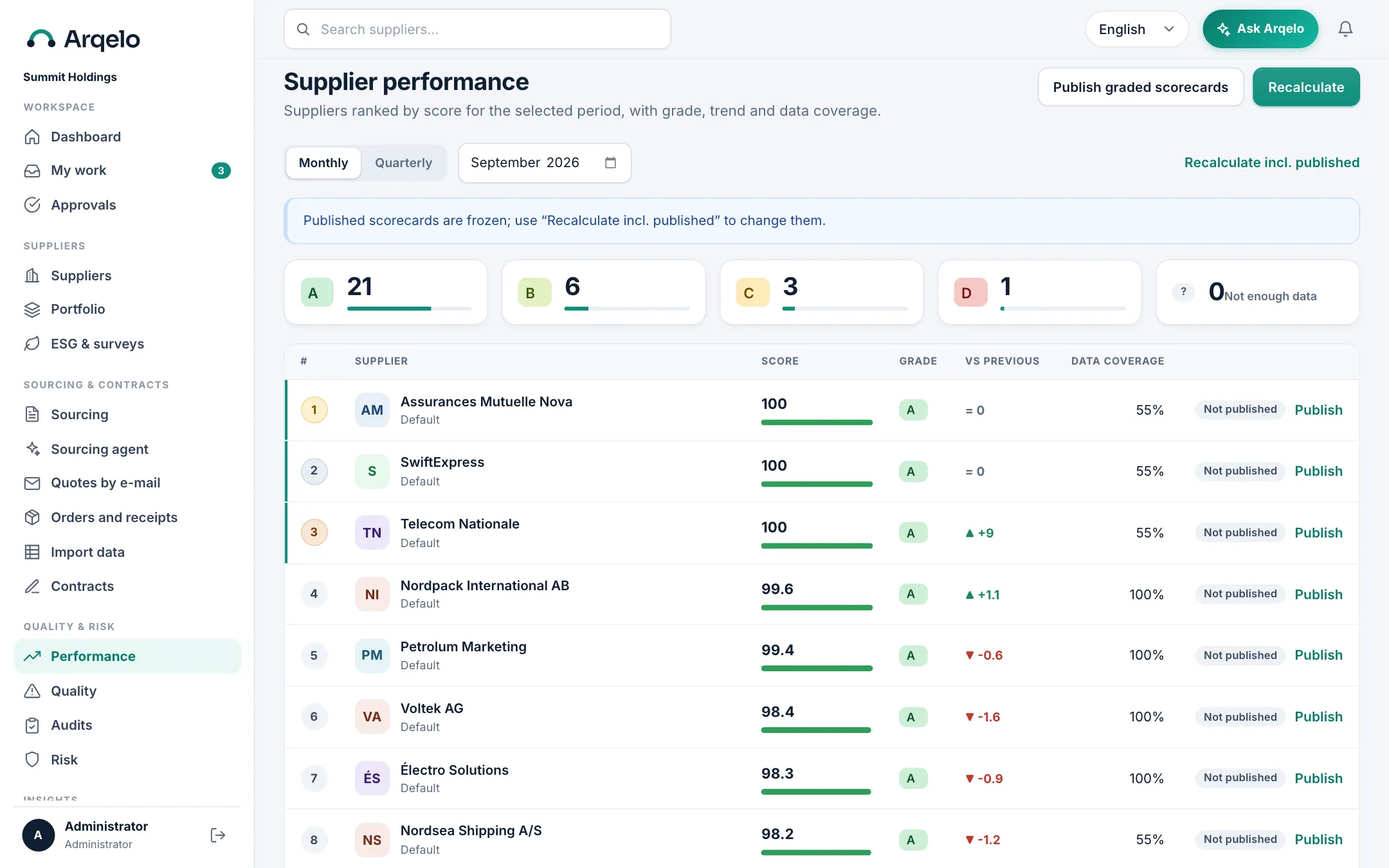
Task: Click the Quotes by e-mail envelope icon
Action: coord(32,483)
